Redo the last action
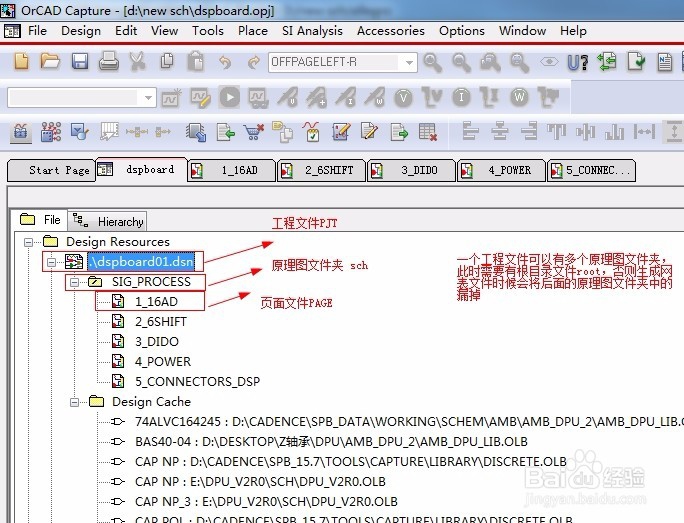Screen dimensions: 684x523 (x=253, y=62)
